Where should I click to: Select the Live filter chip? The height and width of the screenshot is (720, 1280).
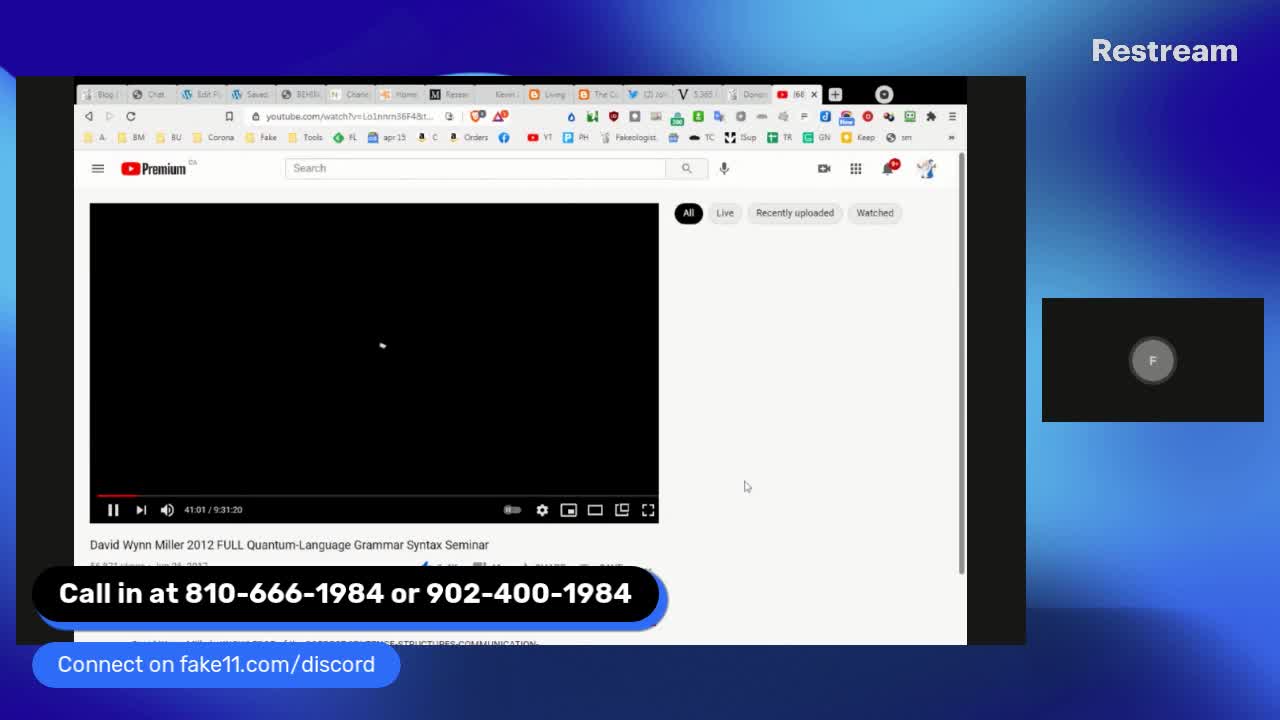pos(725,213)
